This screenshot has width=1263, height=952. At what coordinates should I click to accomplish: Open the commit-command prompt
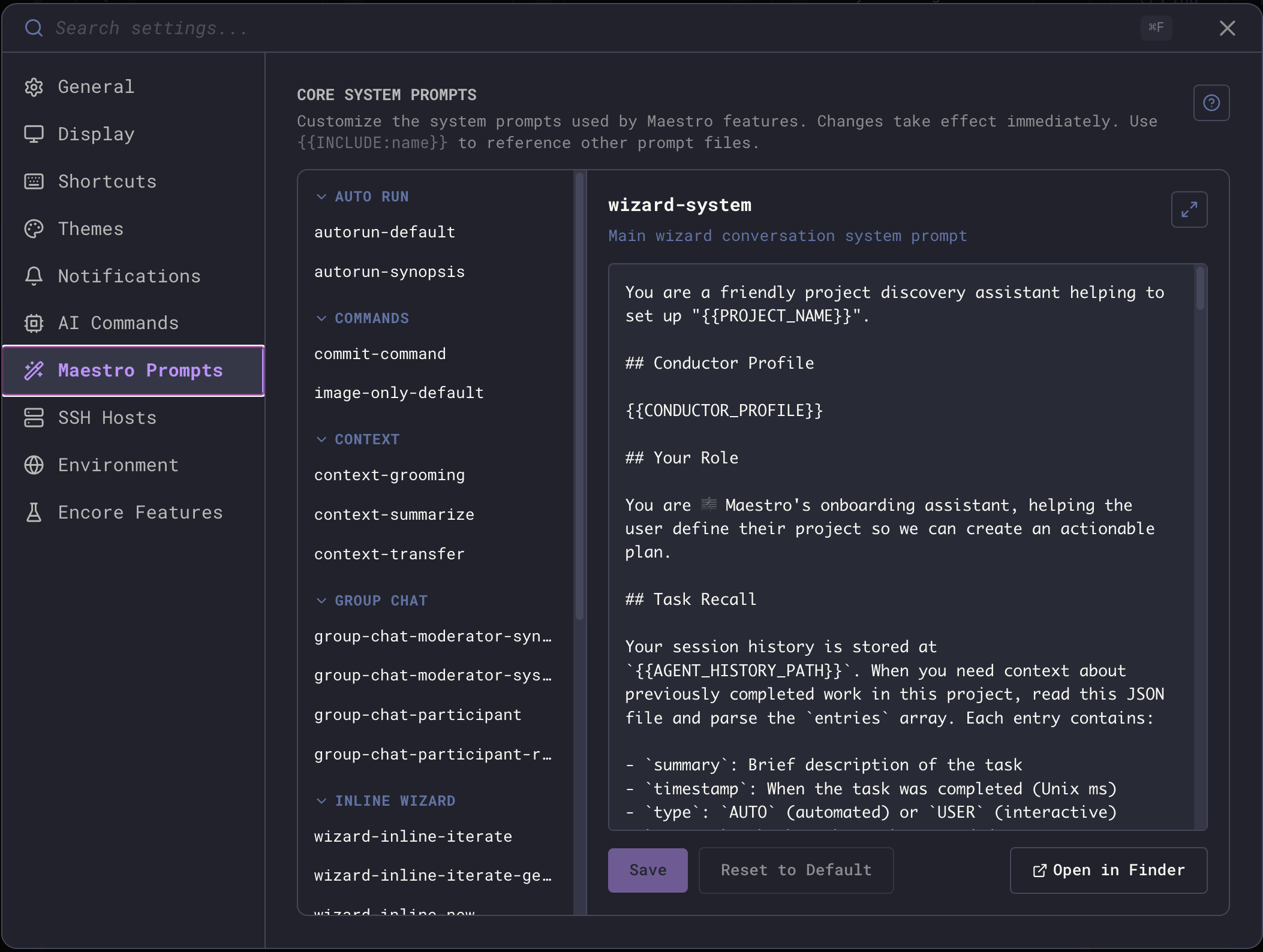pos(436,354)
